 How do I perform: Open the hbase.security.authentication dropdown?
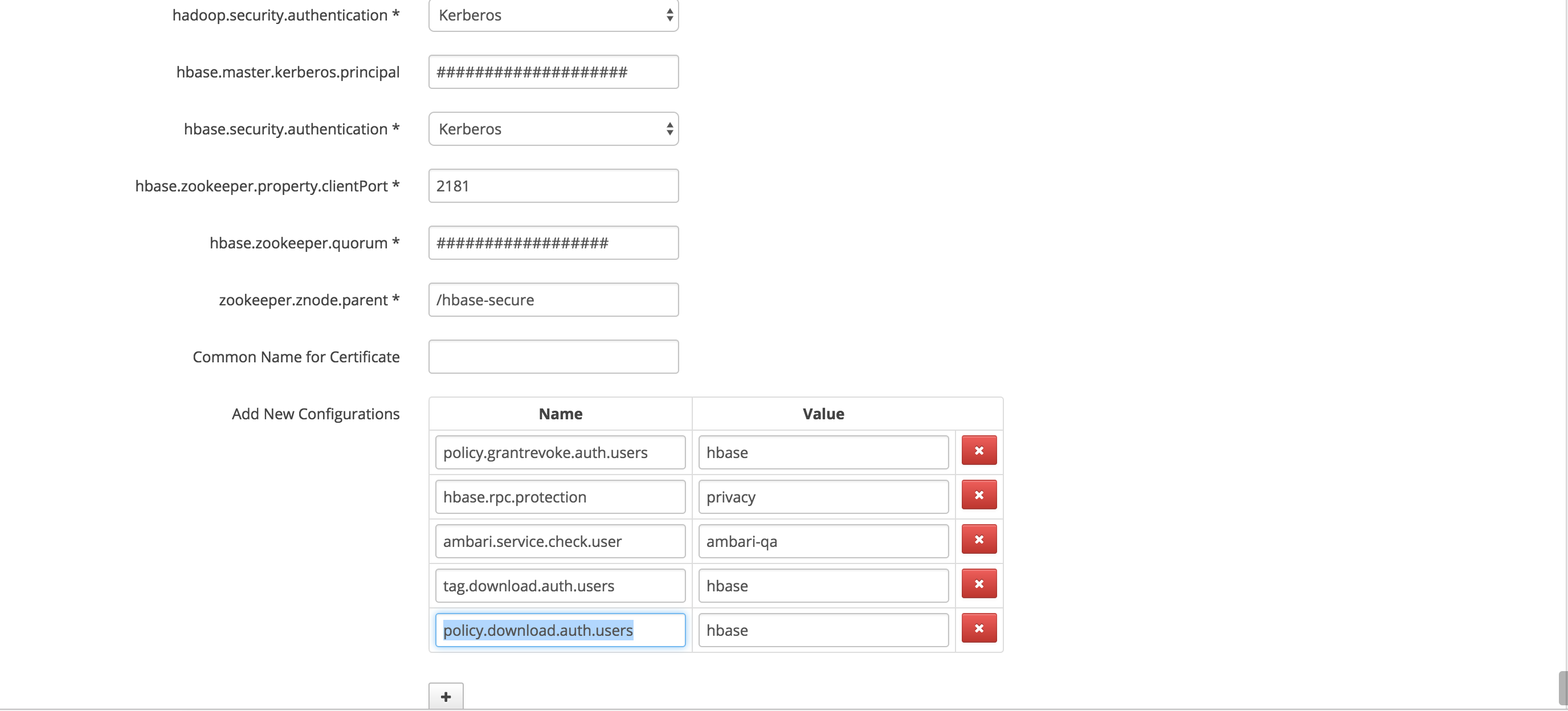click(553, 128)
